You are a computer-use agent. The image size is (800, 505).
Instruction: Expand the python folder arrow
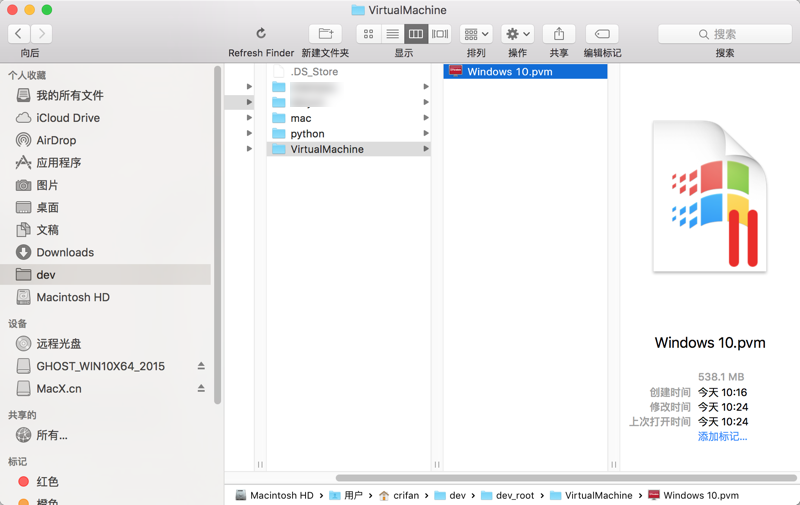pyautogui.click(x=426, y=133)
